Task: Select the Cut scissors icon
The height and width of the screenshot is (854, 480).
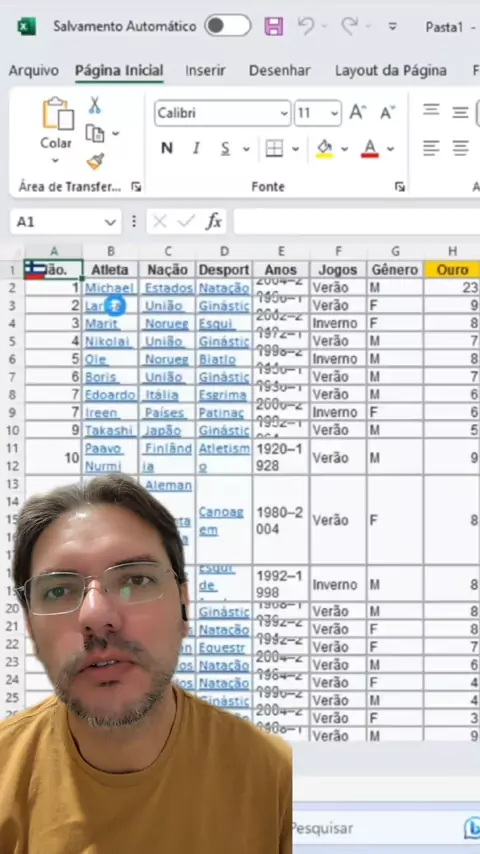Action: pos(95,105)
